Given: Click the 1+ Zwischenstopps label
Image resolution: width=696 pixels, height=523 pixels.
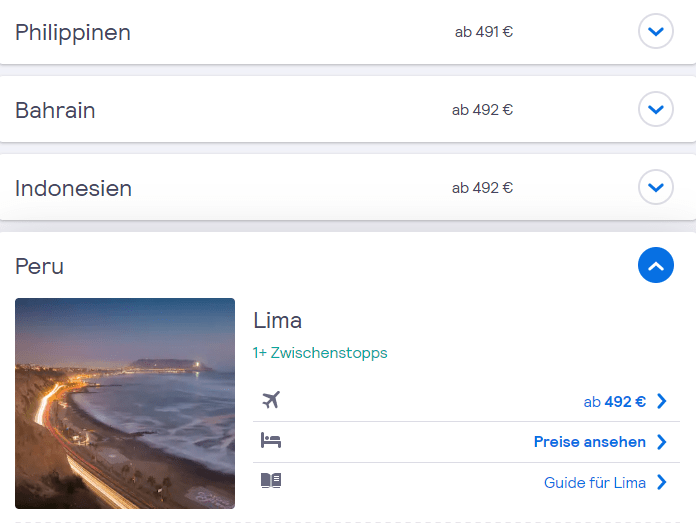Looking at the screenshot, I should [320, 353].
